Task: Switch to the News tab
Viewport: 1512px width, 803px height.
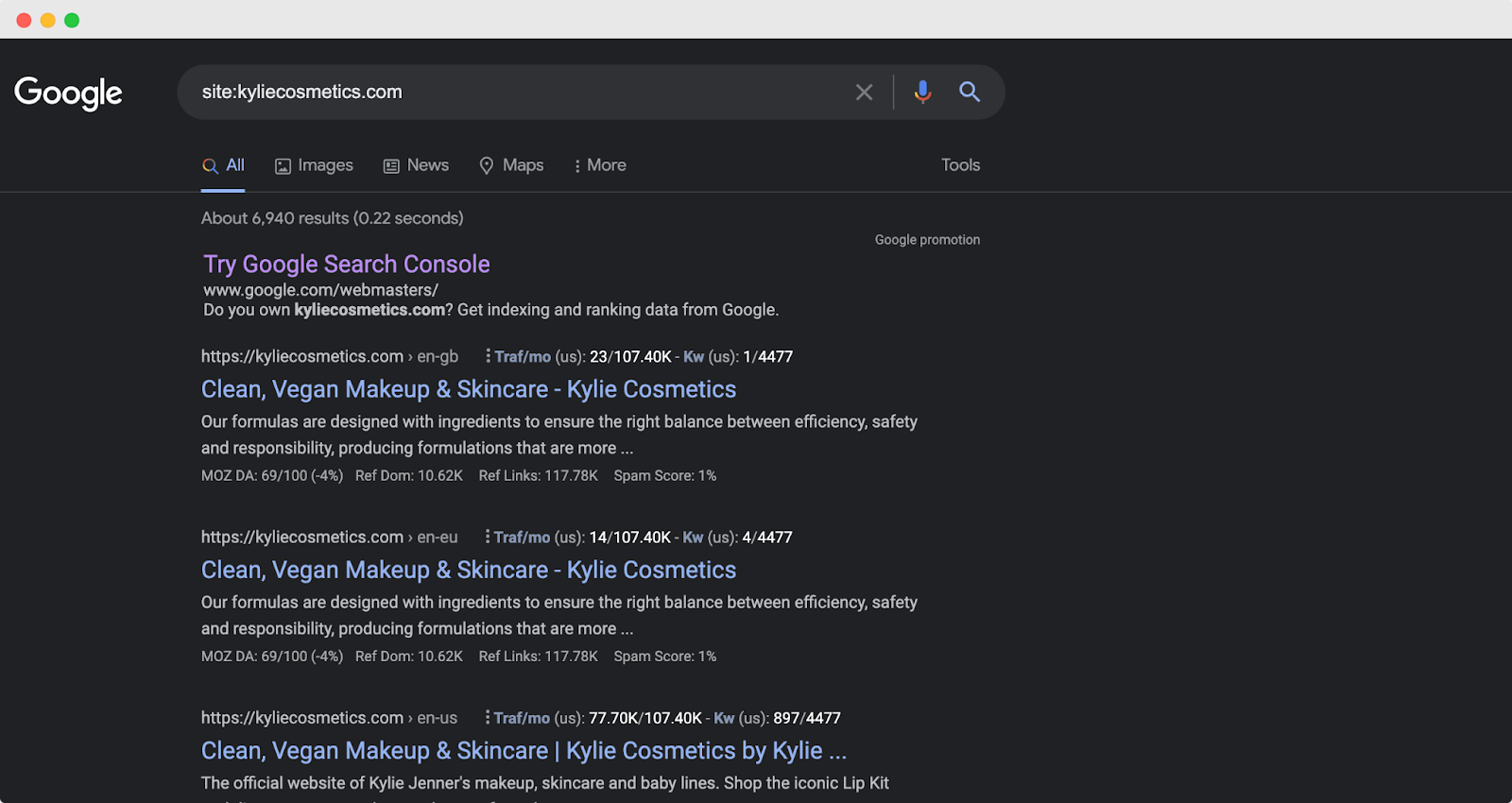Action: 416,165
